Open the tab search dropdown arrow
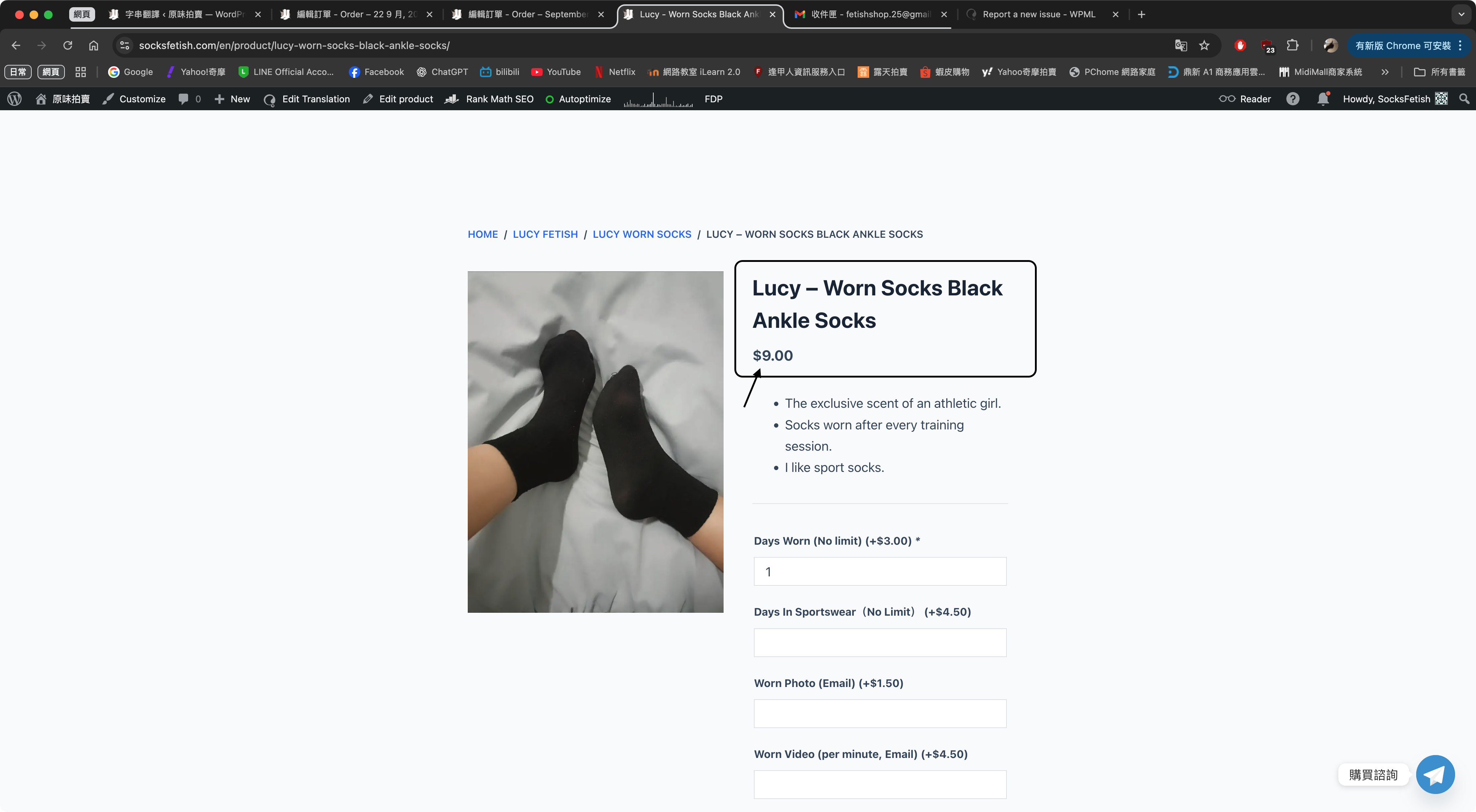Viewport: 1476px width, 812px height. tap(1461, 14)
